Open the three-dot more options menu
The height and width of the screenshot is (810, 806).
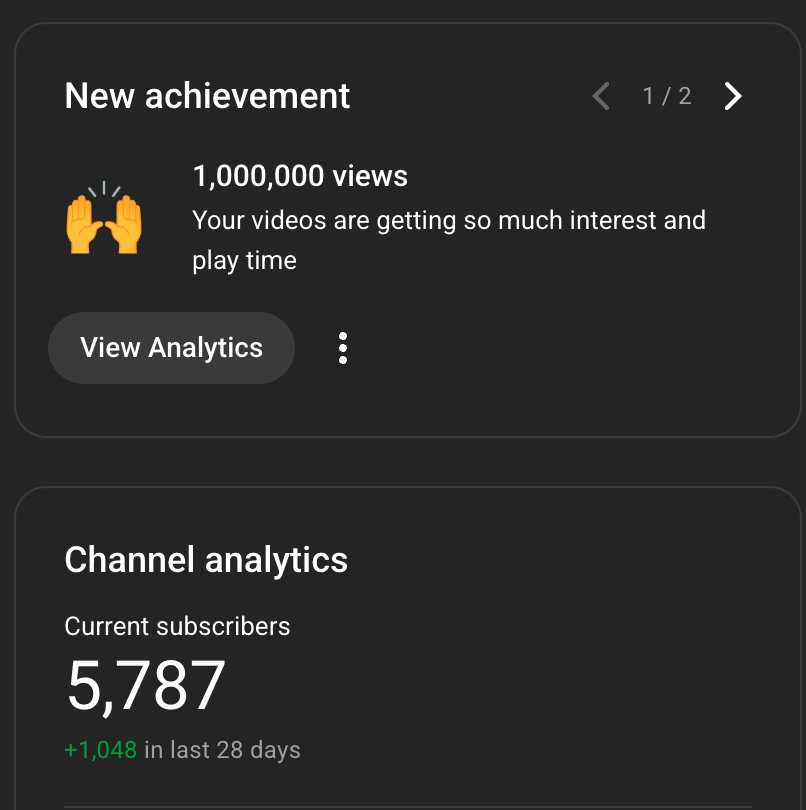(x=343, y=348)
